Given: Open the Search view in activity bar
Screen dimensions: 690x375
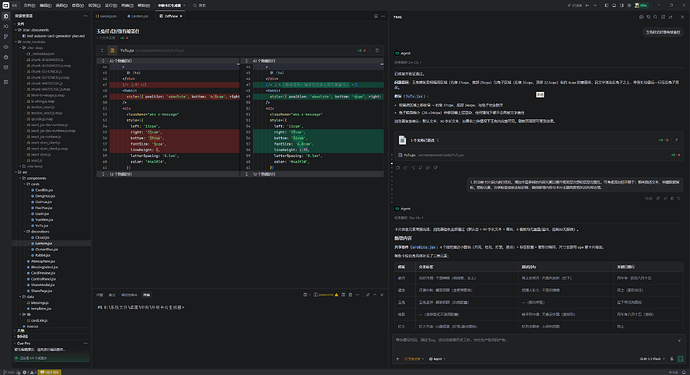Looking at the screenshot, I should point(6,26).
